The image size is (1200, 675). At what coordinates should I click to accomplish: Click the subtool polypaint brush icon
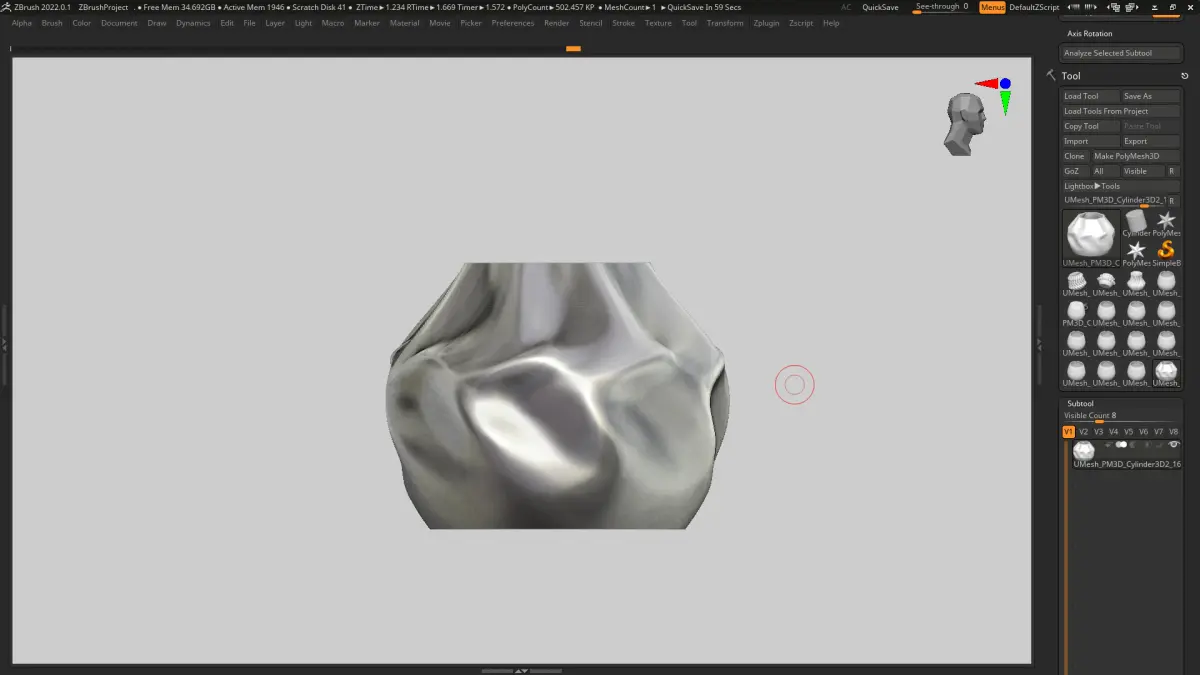point(1159,444)
